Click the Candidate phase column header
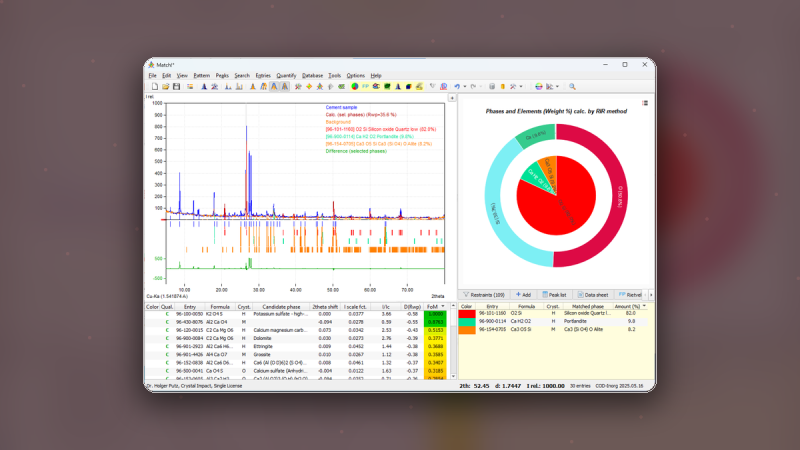Viewport: 800px width, 450px height. point(281,307)
